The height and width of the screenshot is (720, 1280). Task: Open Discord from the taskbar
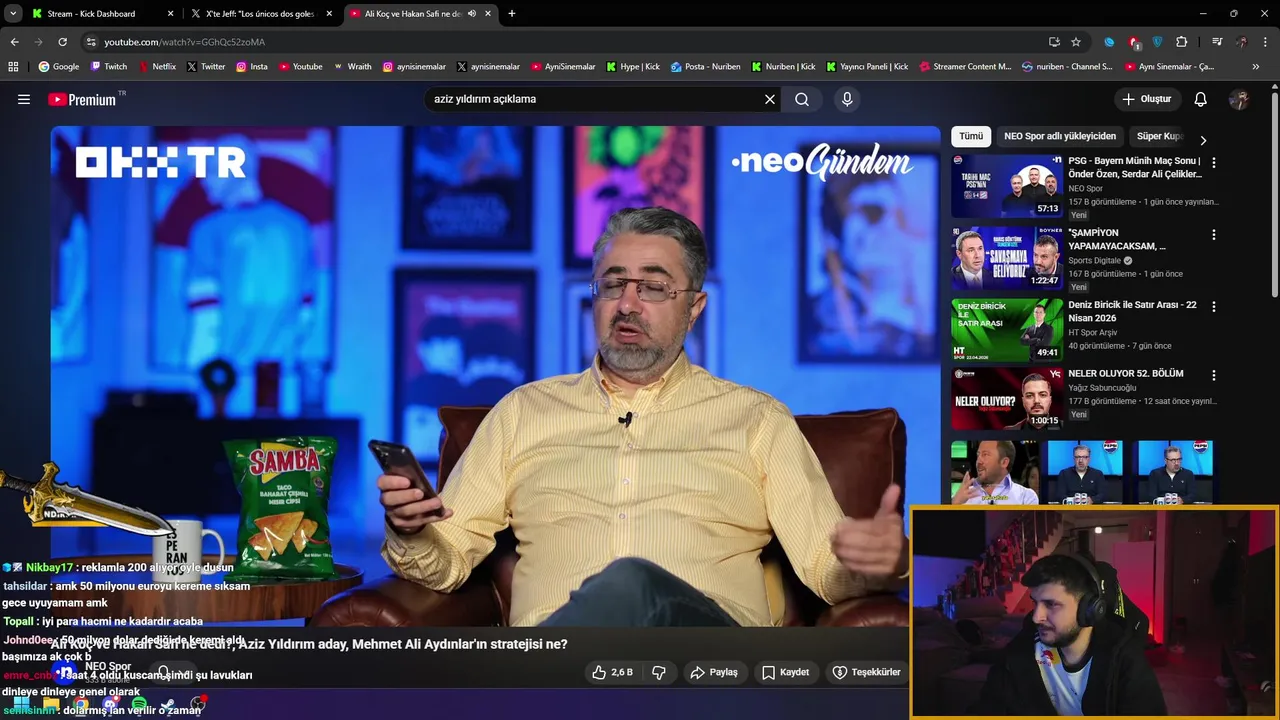[110, 705]
